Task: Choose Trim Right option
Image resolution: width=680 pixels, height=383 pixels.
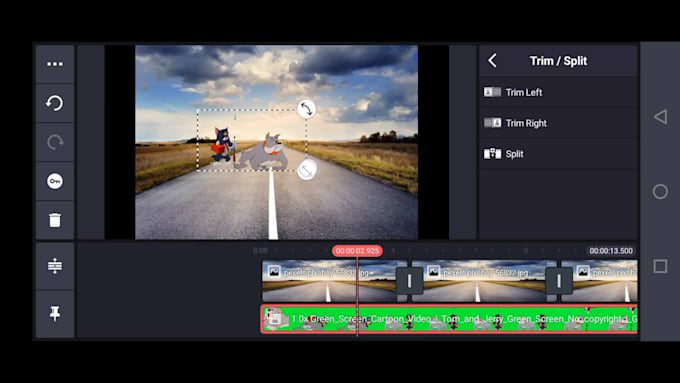Action: coord(558,123)
